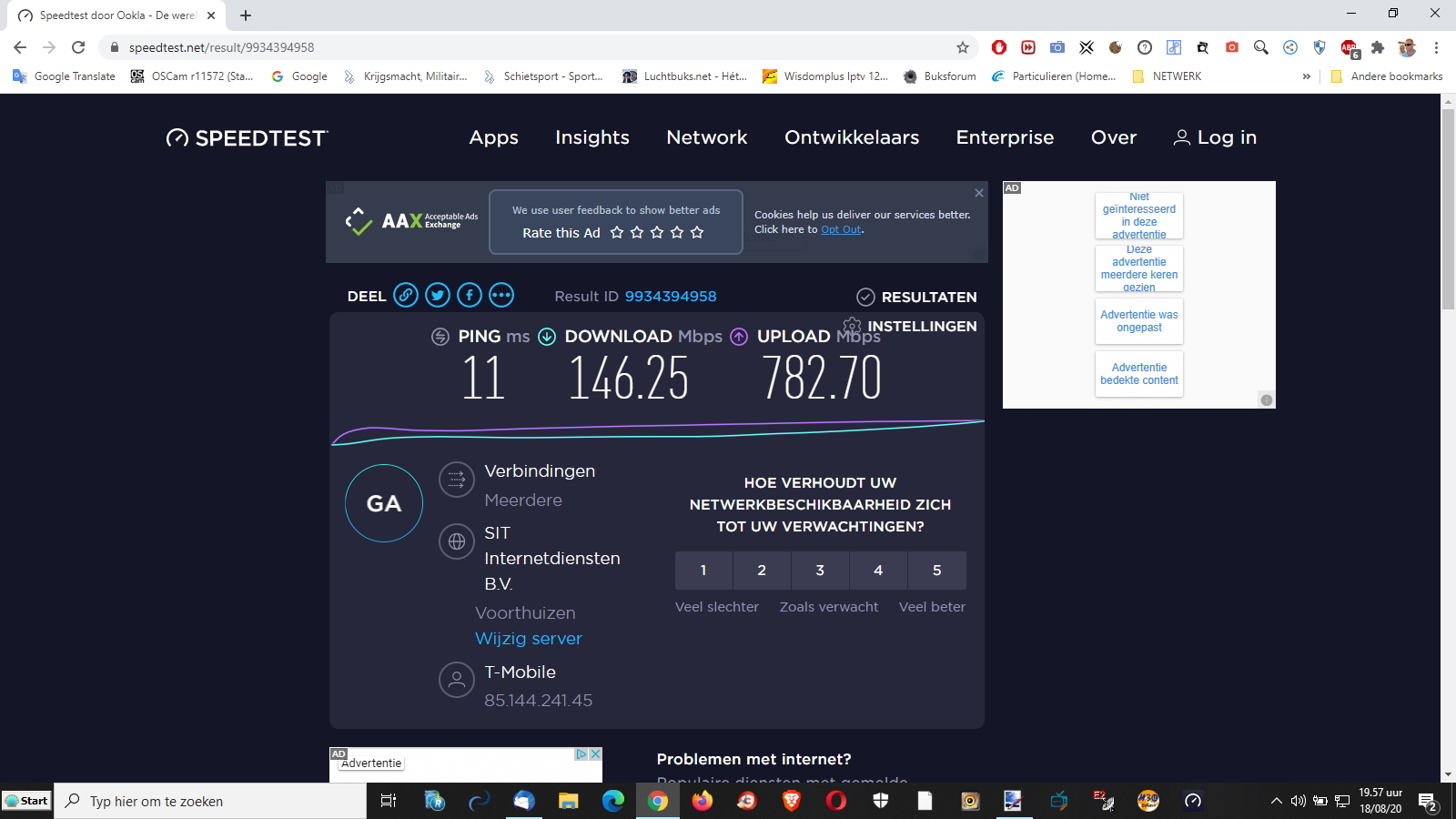Screen dimensions: 1456x819
Task: Click the connections (Verbindingen) icon
Action: [x=457, y=480]
